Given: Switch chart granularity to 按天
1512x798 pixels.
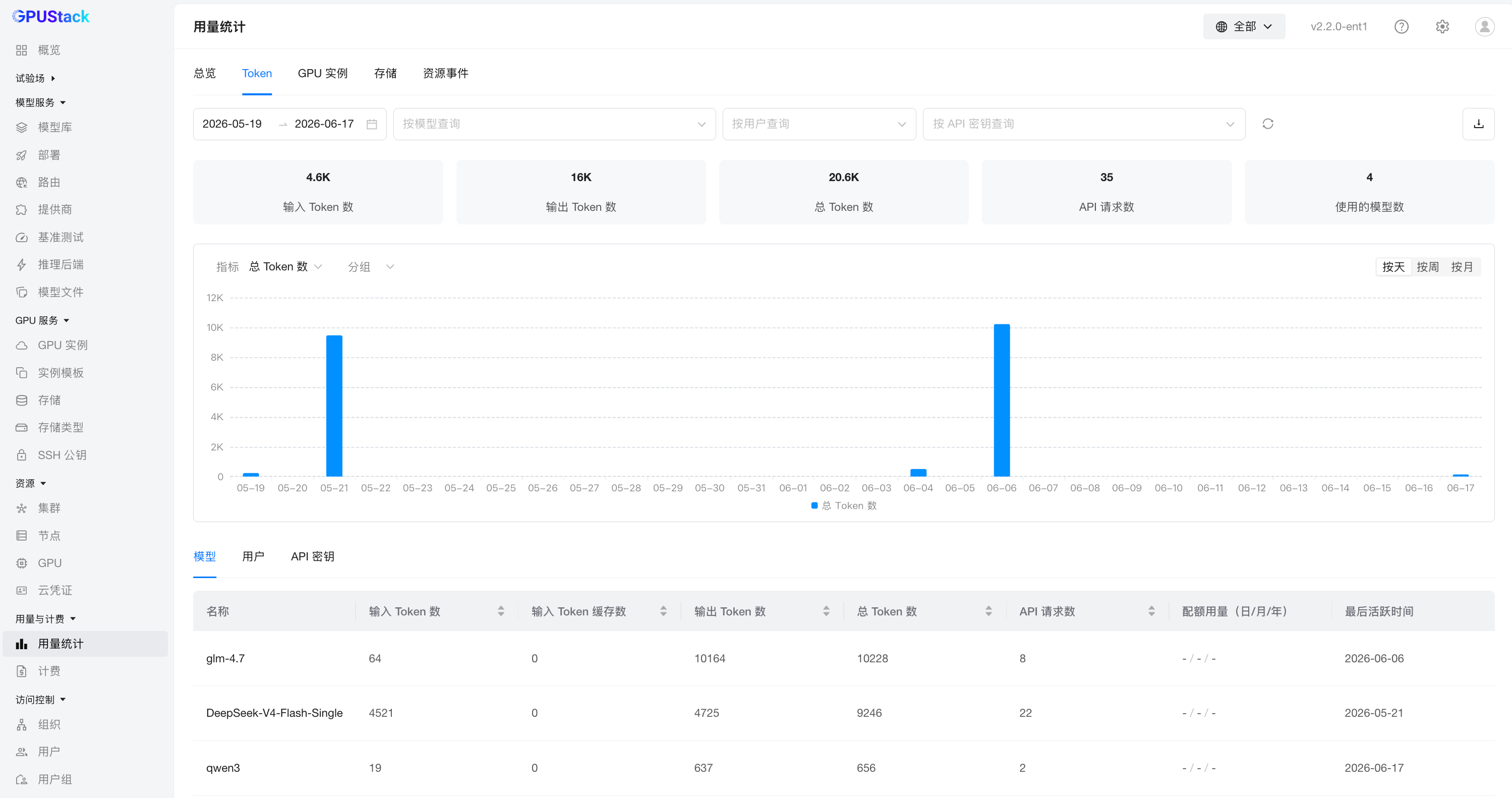Looking at the screenshot, I should [x=1393, y=267].
